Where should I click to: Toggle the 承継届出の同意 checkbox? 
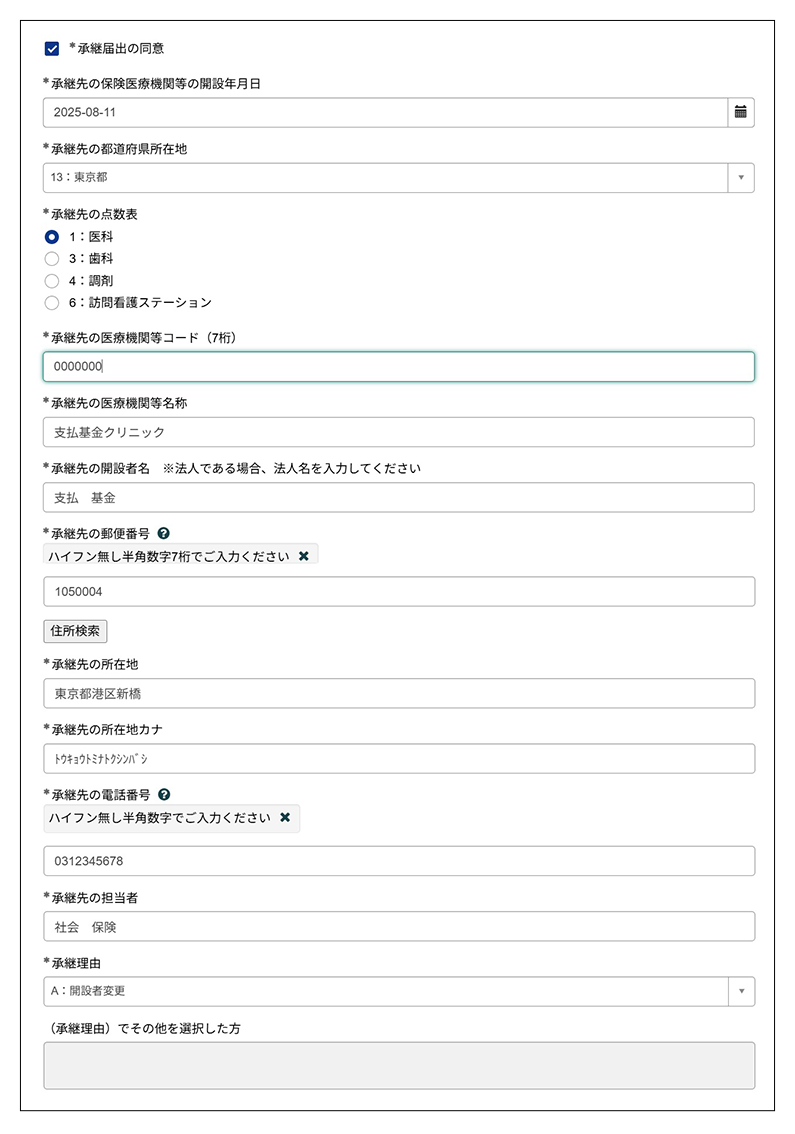tap(52, 48)
